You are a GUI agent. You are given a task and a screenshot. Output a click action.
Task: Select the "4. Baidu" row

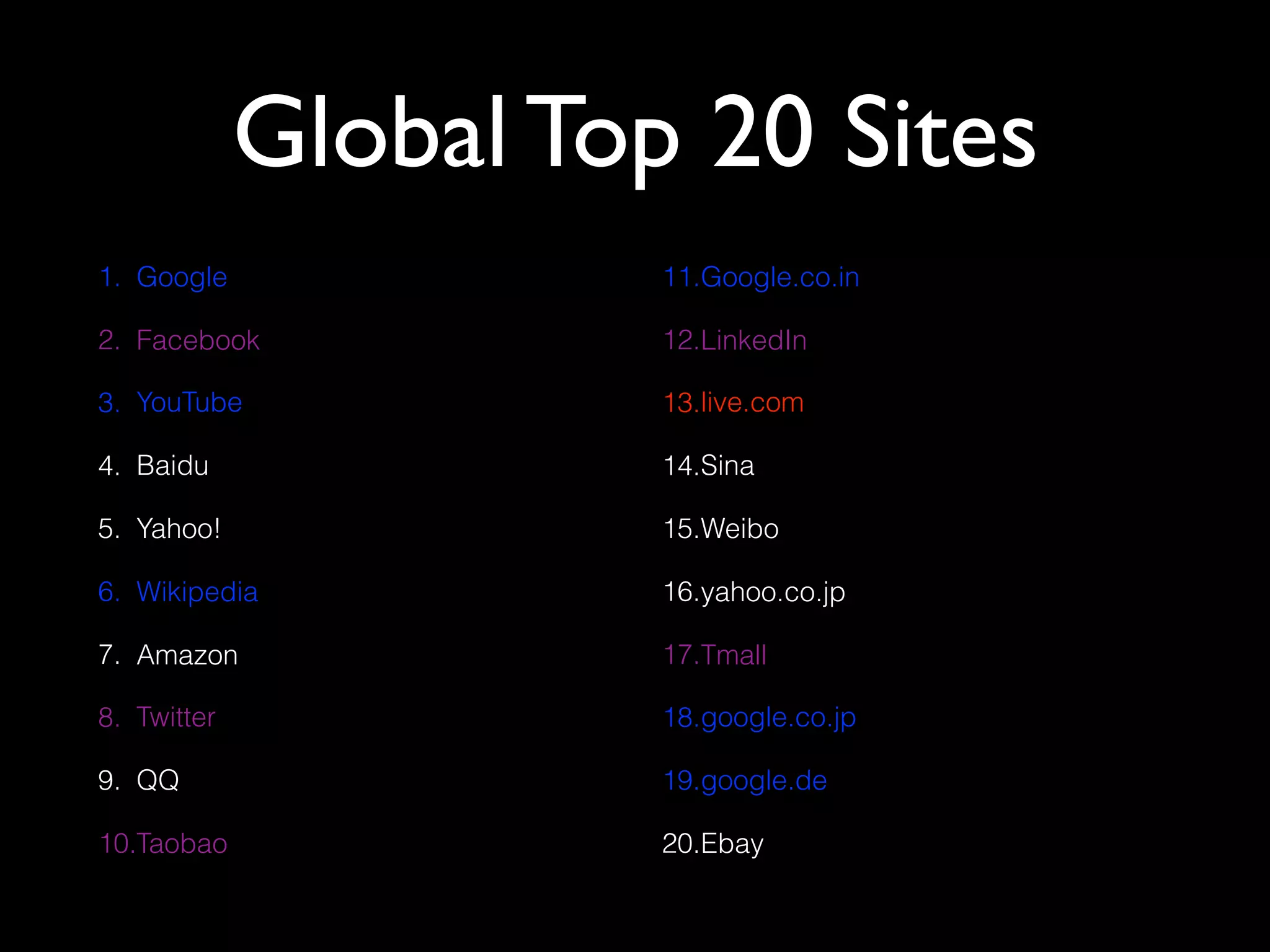154,465
